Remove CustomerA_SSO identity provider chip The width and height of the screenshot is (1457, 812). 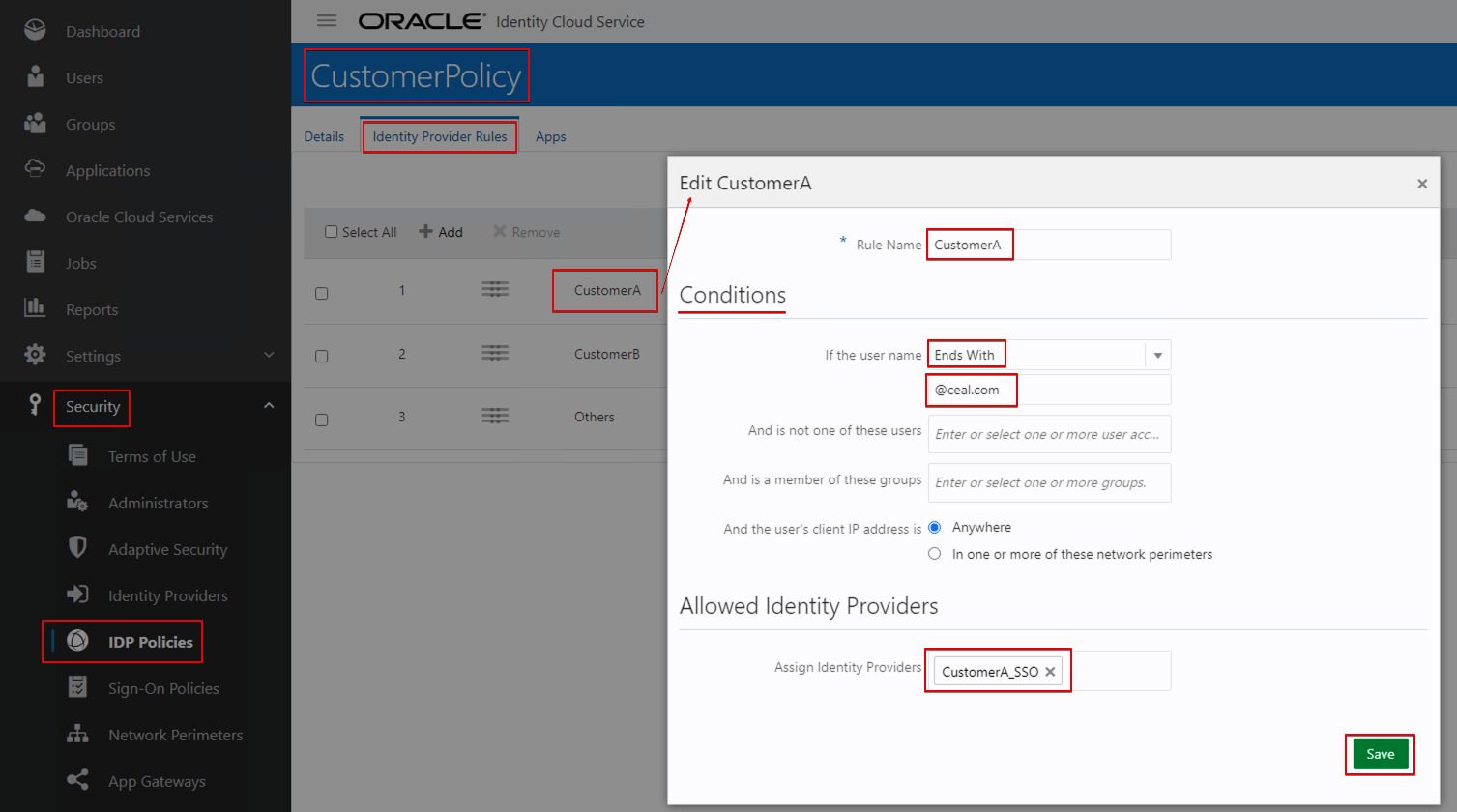point(1050,672)
